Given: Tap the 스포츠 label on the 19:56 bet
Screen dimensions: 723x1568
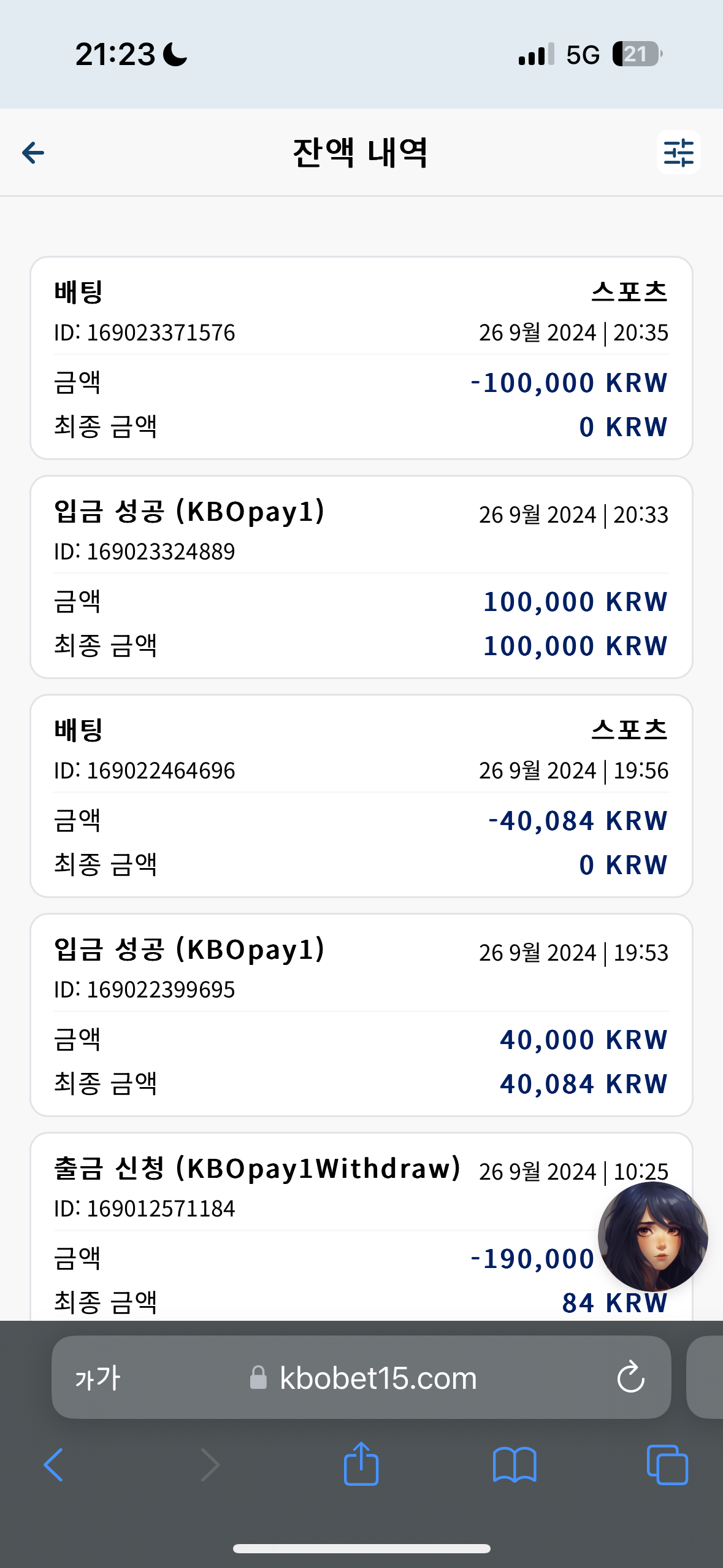Looking at the screenshot, I should pos(630,729).
